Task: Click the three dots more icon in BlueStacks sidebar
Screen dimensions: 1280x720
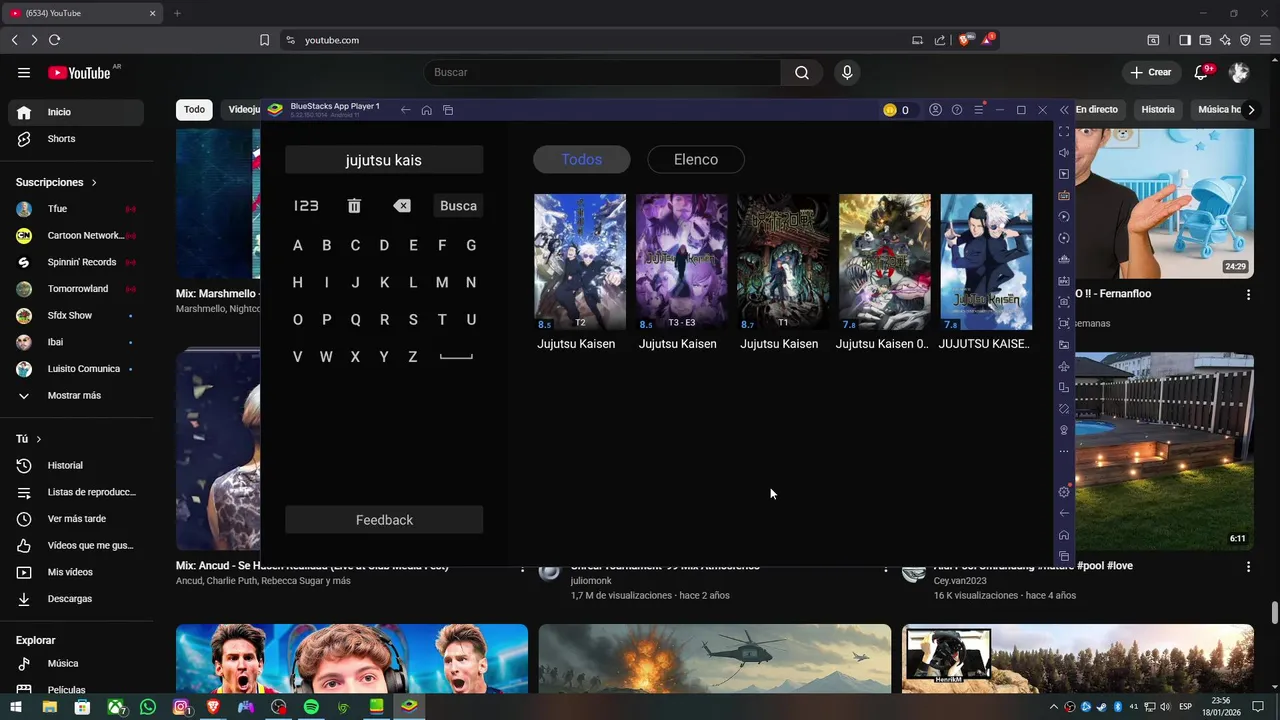Action: [1064, 451]
